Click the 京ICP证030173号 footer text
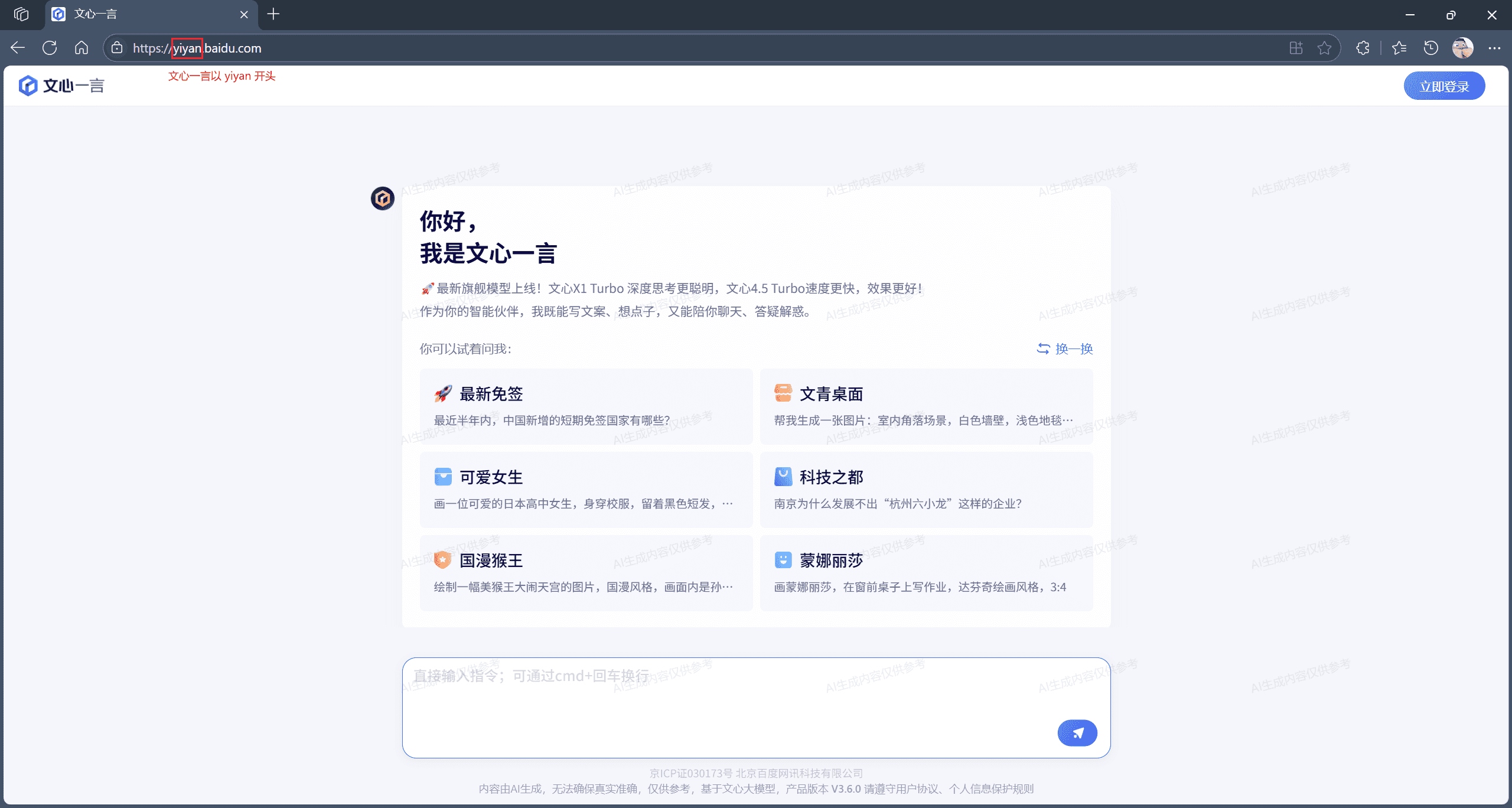Image resolution: width=1512 pixels, height=808 pixels. (691, 773)
